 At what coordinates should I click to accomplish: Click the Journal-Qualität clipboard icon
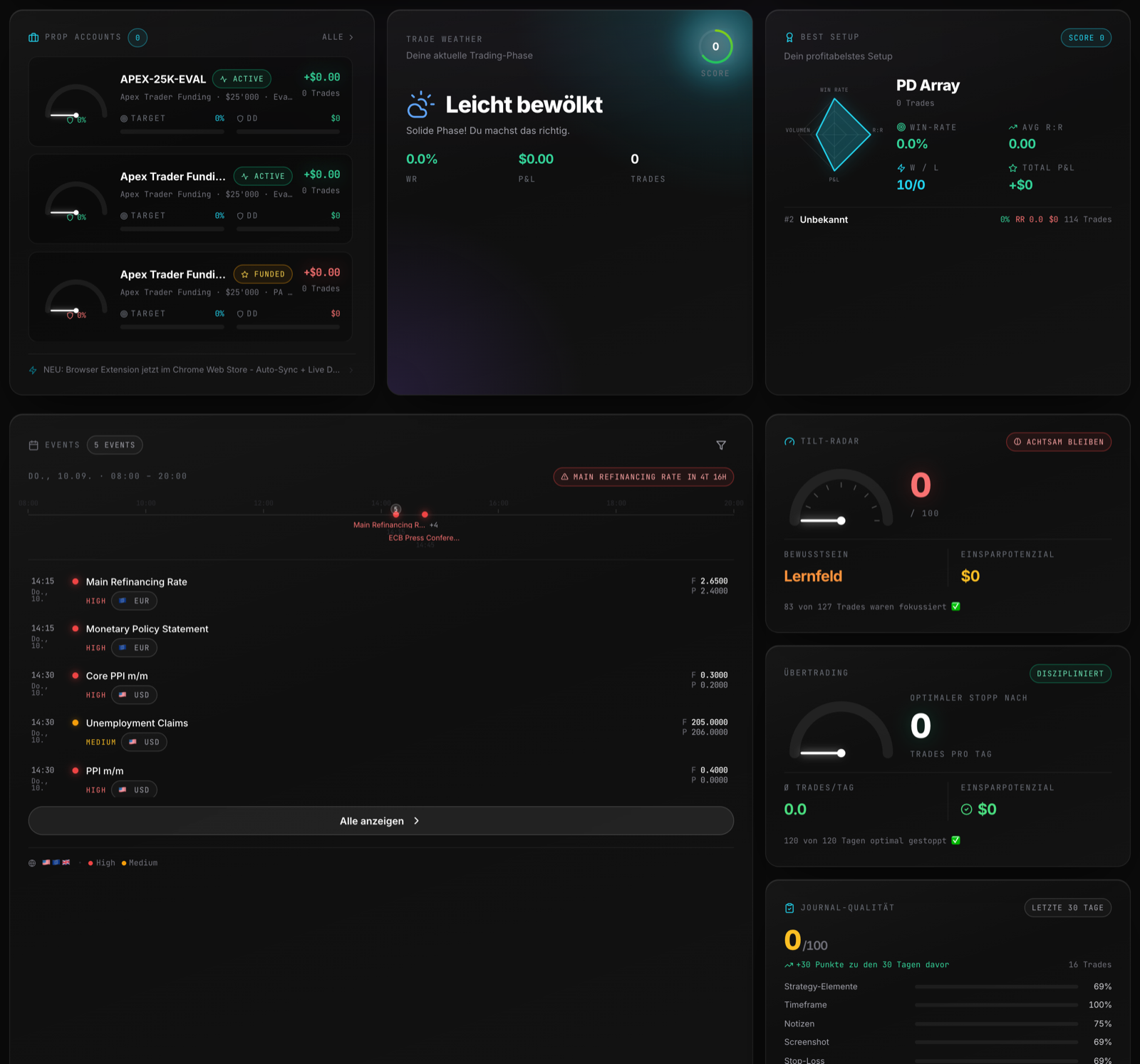point(789,908)
